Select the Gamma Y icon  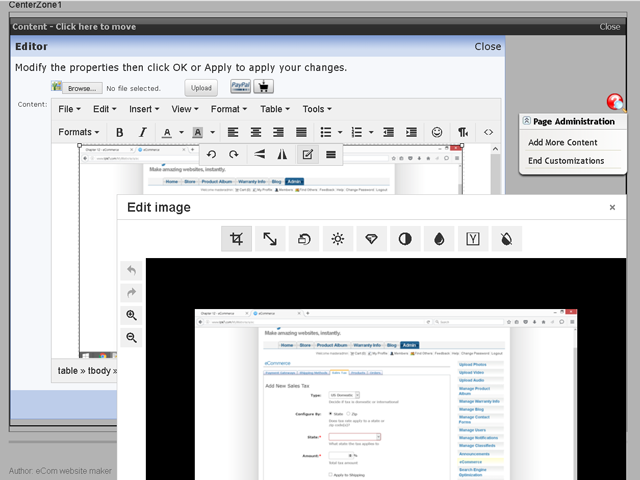pyautogui.click(x=473, y=239)
